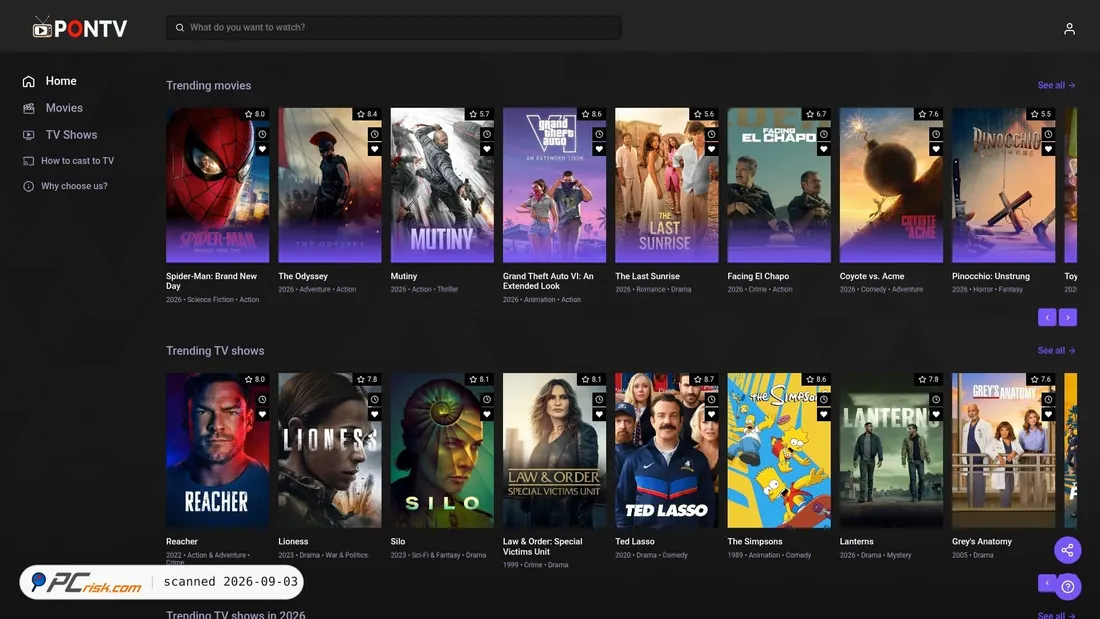
Task: Open the user account icon
Action: click(x=1069, y=29)
